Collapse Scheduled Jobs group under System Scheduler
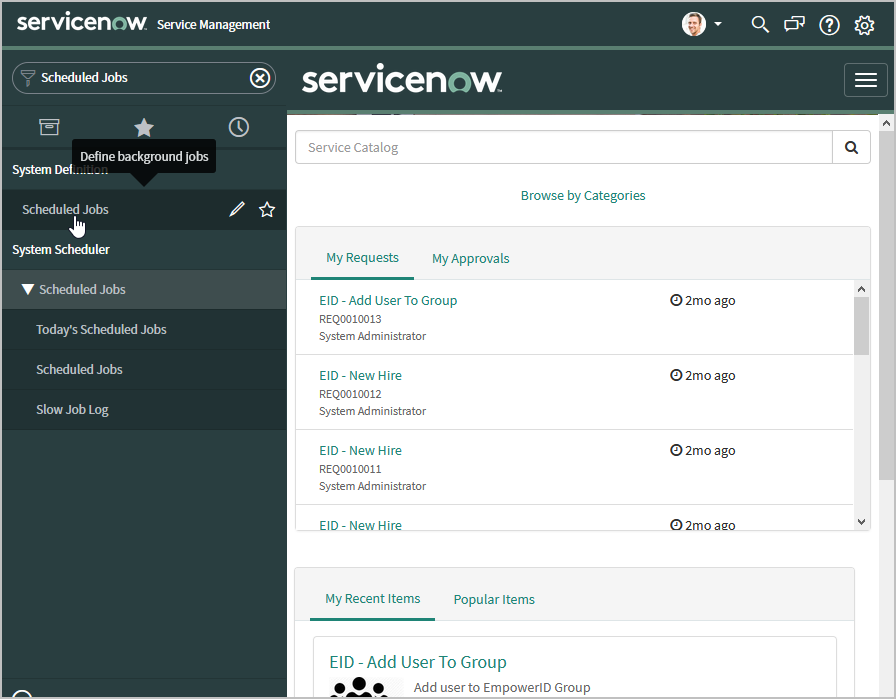This screenshot has width=896, height=699. coord(28,290)
